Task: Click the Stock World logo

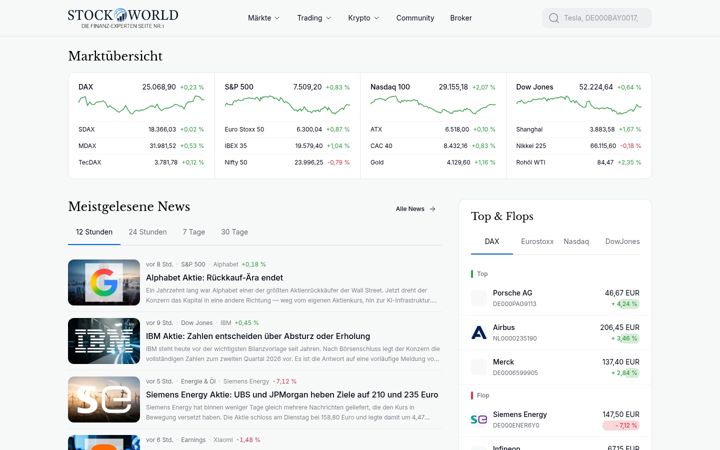Action: 123,18
